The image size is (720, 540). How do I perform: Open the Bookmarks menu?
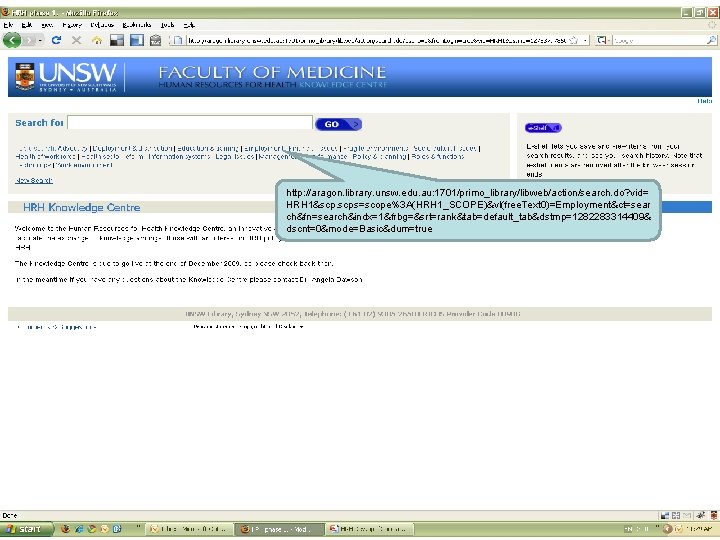point(137,25)
